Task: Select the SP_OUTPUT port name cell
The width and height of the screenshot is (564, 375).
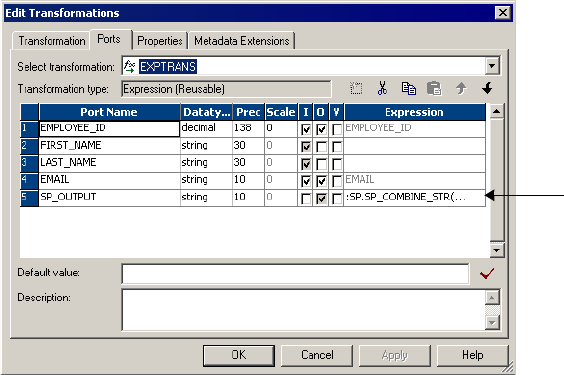Action: 109,198
